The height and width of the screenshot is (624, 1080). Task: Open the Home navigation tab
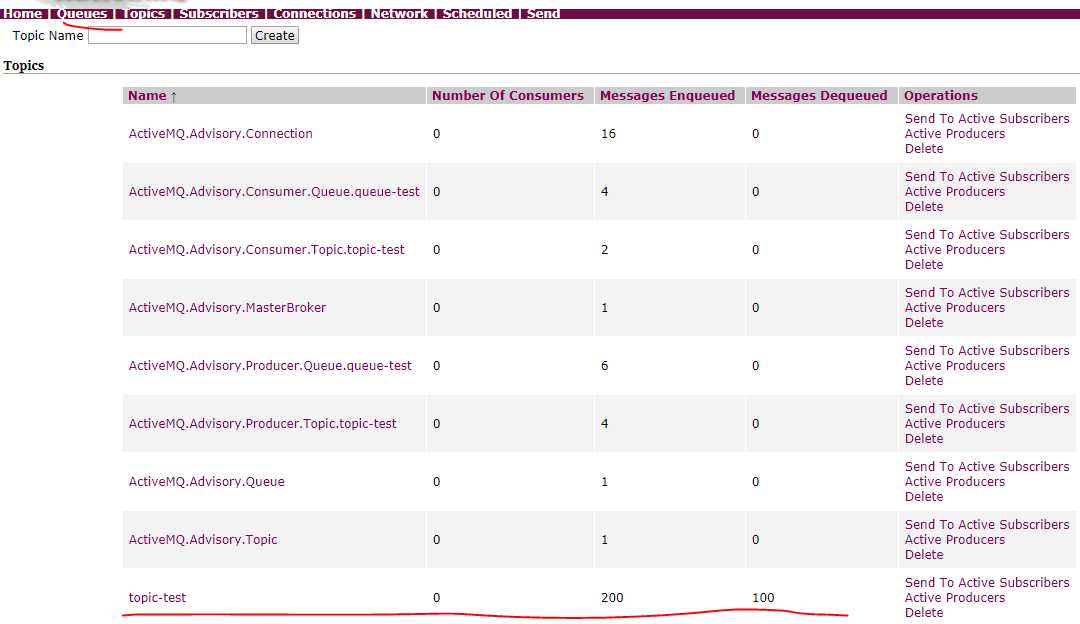tap(23, 13)
